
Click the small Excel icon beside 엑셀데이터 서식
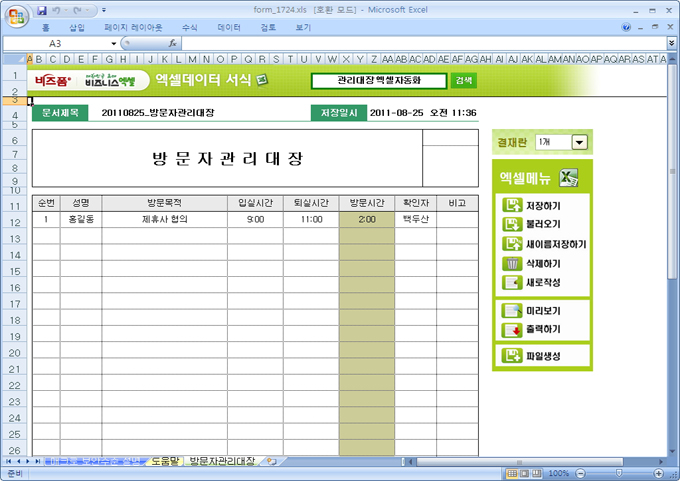click(x=262, y=80)
